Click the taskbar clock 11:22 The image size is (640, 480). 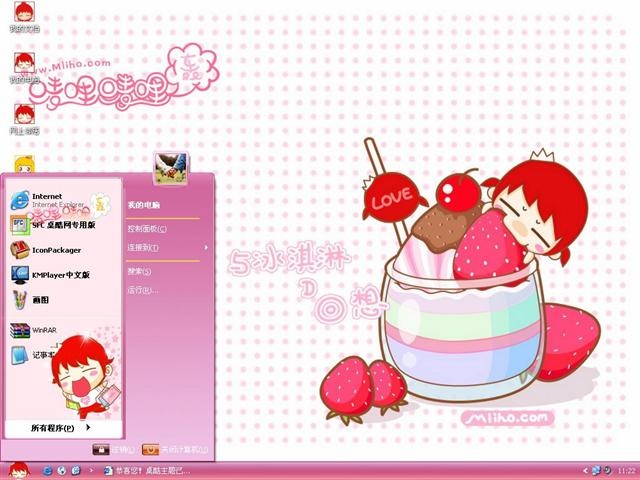coord(627,471)
